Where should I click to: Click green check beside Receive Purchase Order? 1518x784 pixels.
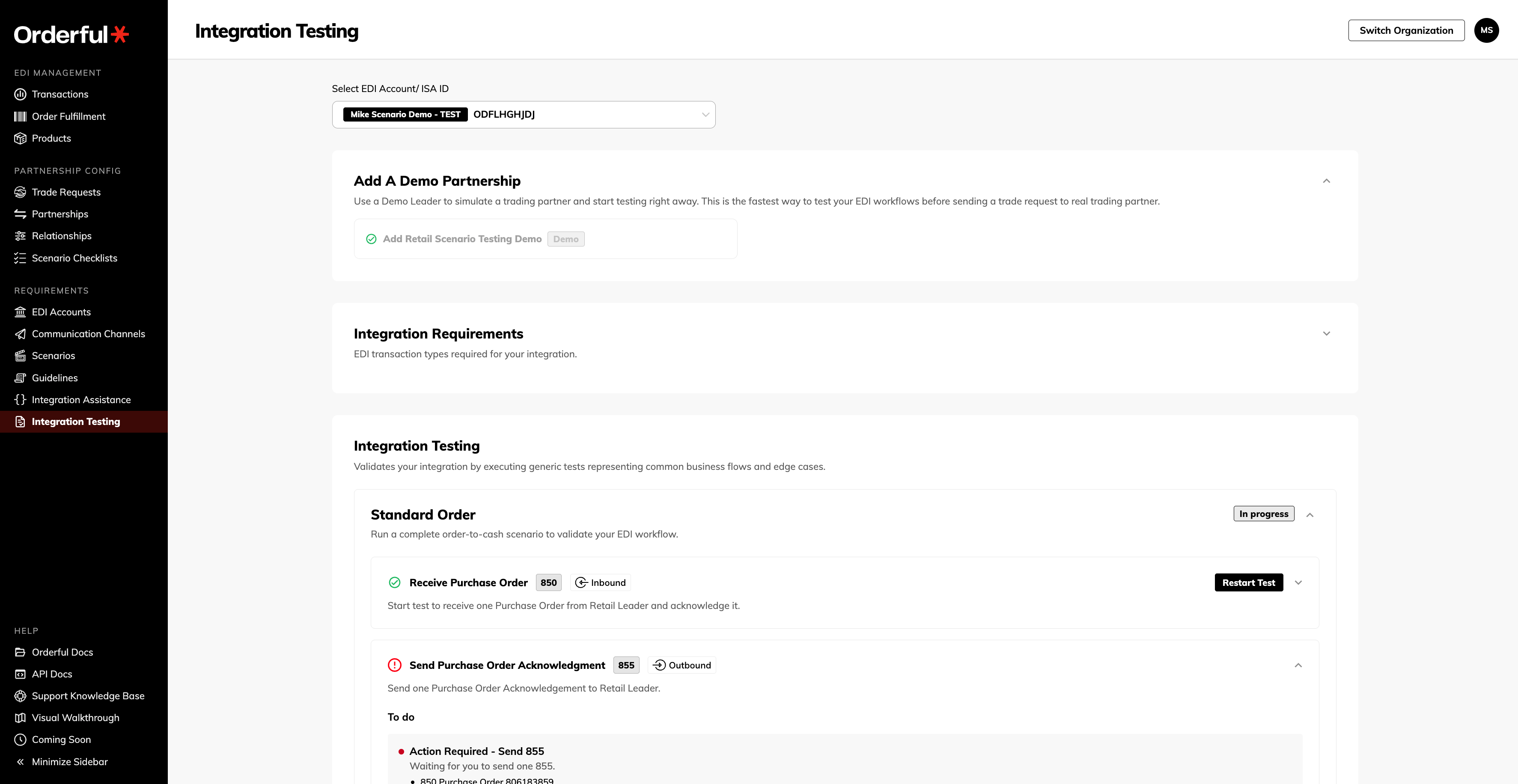[395, 582]
